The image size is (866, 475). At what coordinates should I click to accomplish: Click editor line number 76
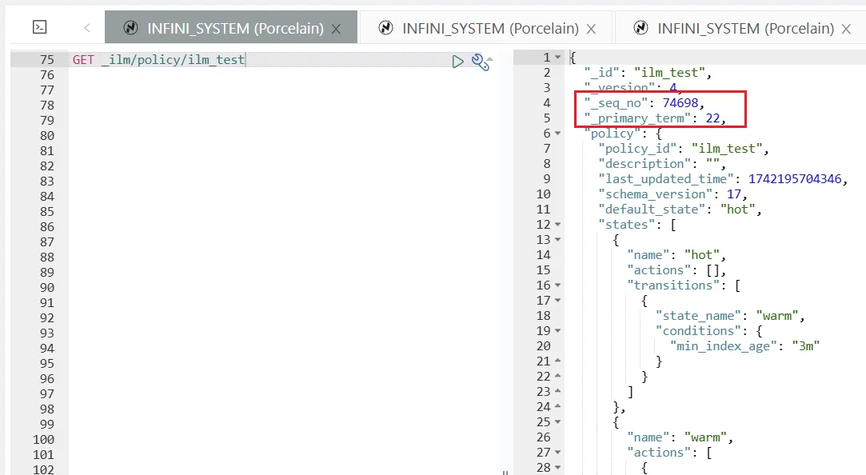click(47, 75)
